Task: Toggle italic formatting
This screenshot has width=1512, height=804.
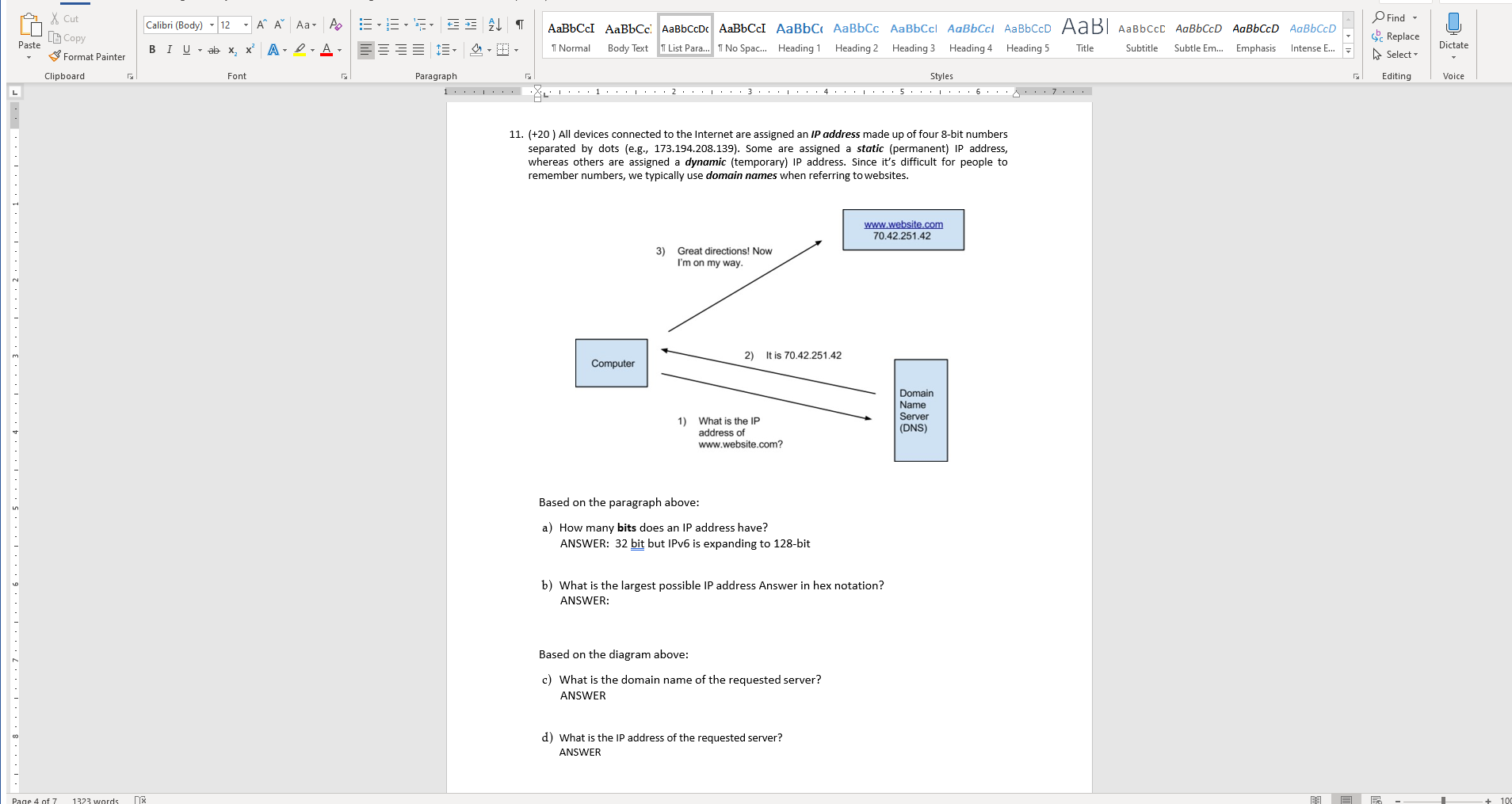Action: pyautogui.click(x=169, y=49)
